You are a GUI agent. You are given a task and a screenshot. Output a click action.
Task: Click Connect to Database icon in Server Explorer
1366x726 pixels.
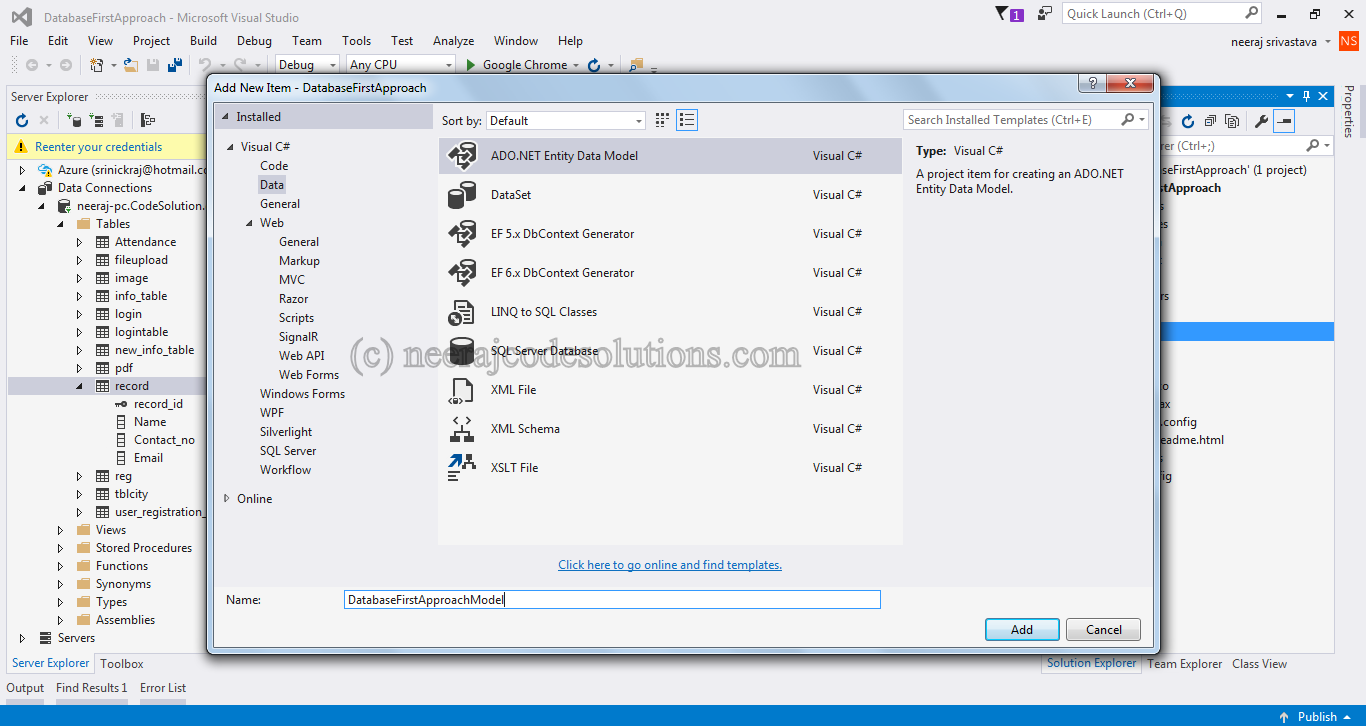tap(74, 120)
